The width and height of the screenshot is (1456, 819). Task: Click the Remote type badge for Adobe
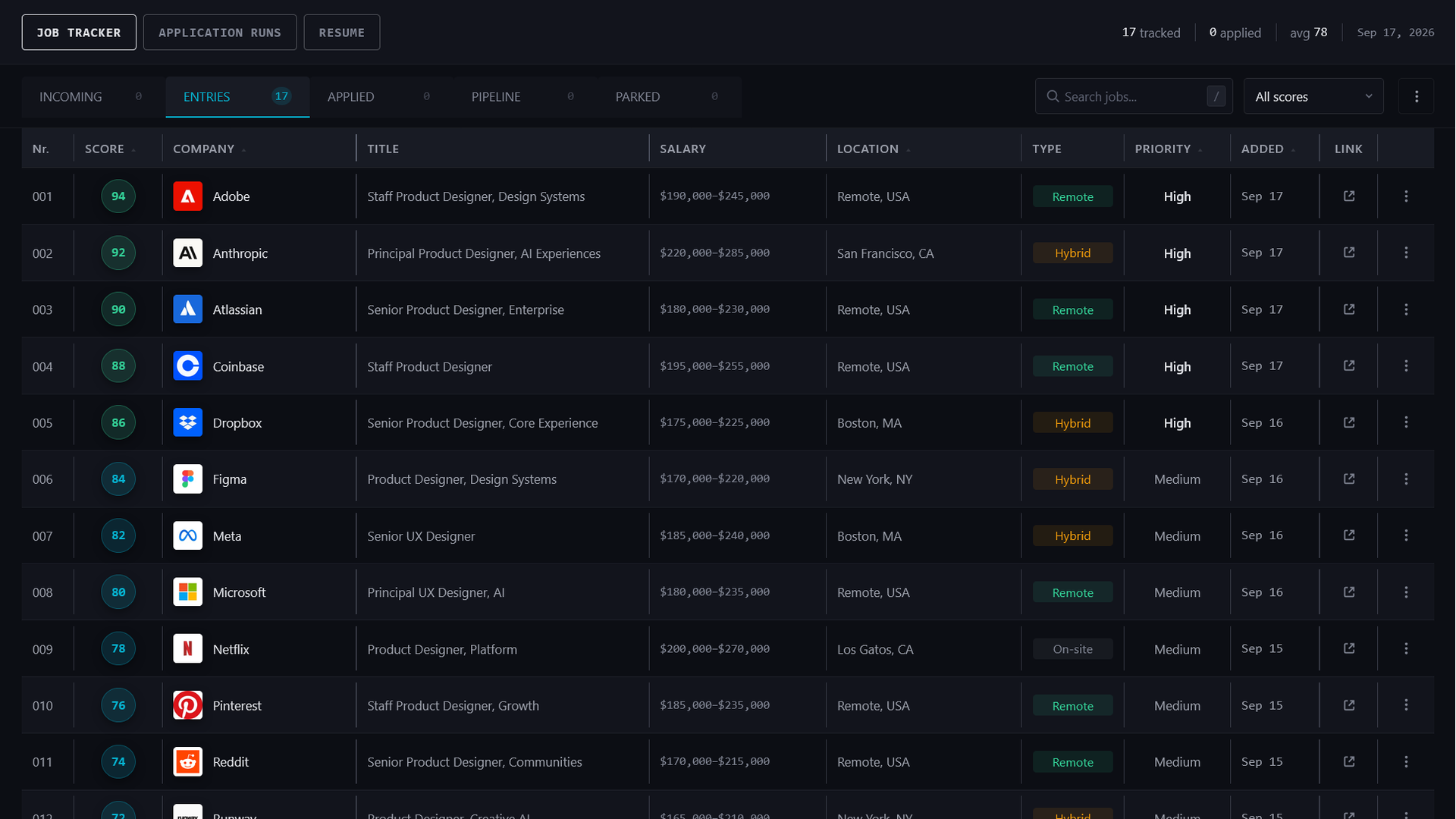click(x=1072, y=196)
